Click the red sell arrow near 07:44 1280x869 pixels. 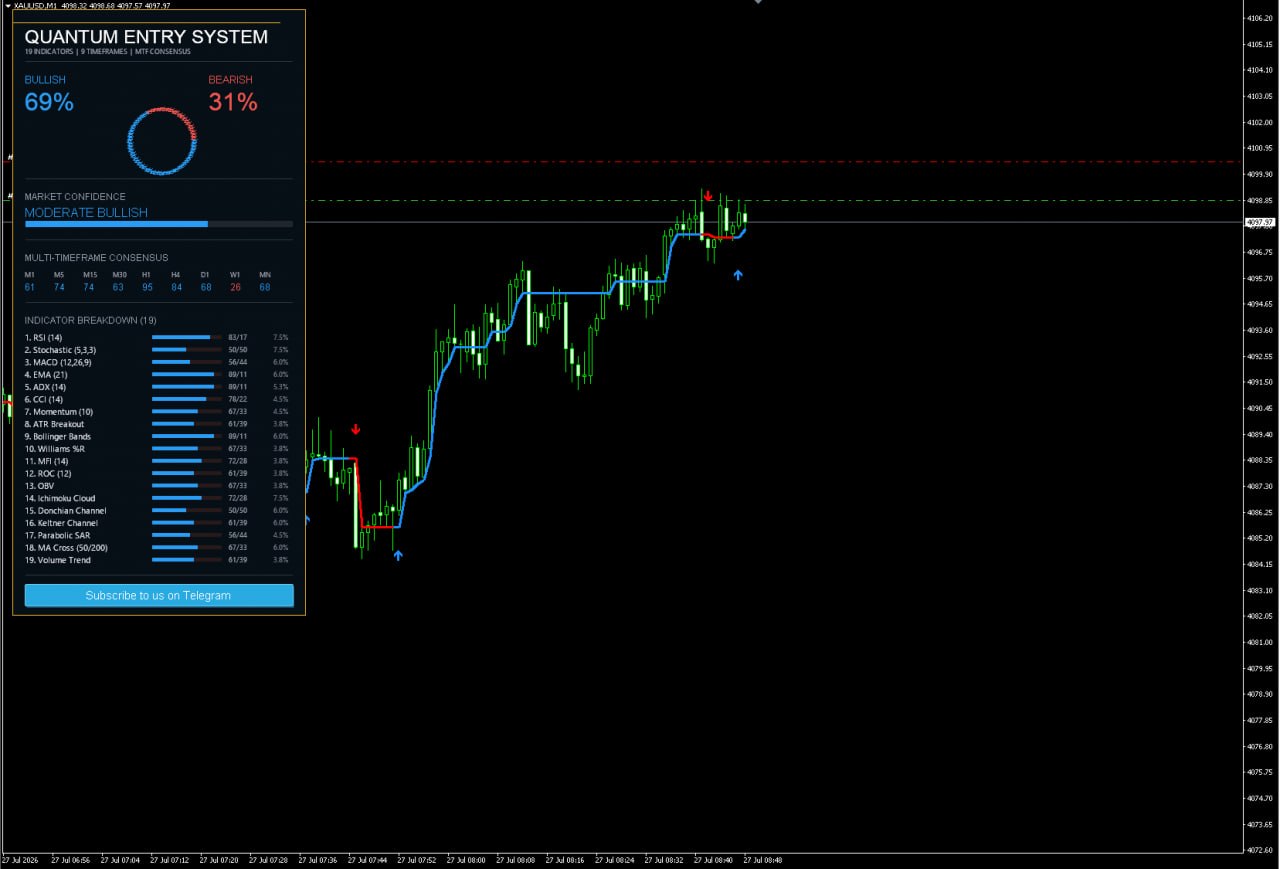(x=355, y=430)
